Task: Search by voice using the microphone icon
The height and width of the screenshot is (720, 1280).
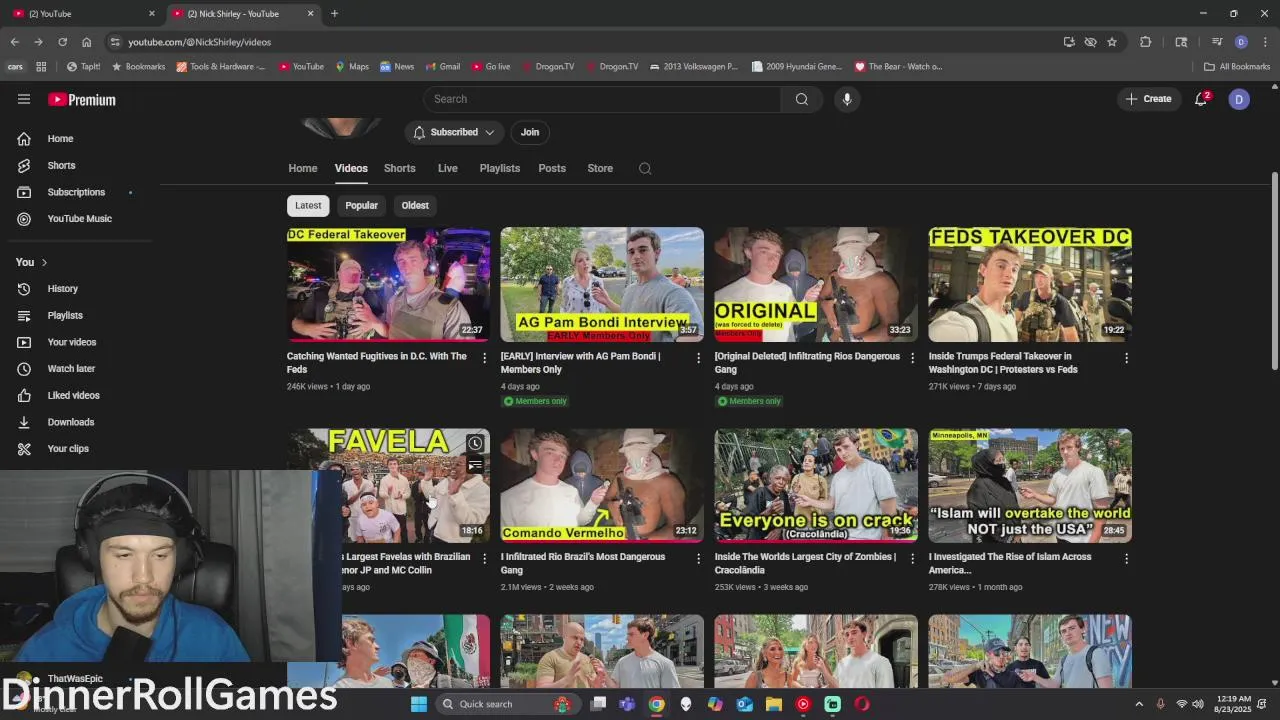Action: tap(847, 99)
